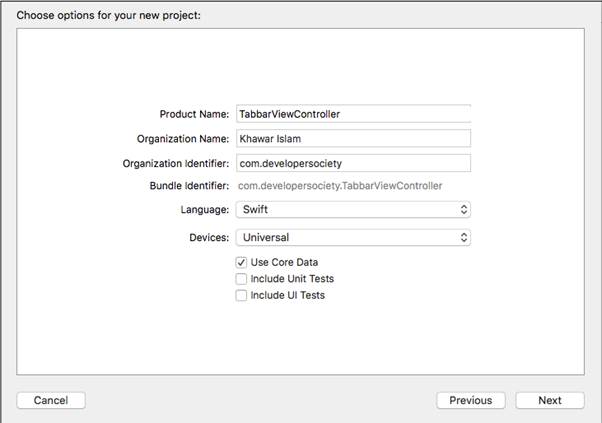Uncheck the Use Core Data checkbox
602x423 pixels.
[x=241, y=262]
